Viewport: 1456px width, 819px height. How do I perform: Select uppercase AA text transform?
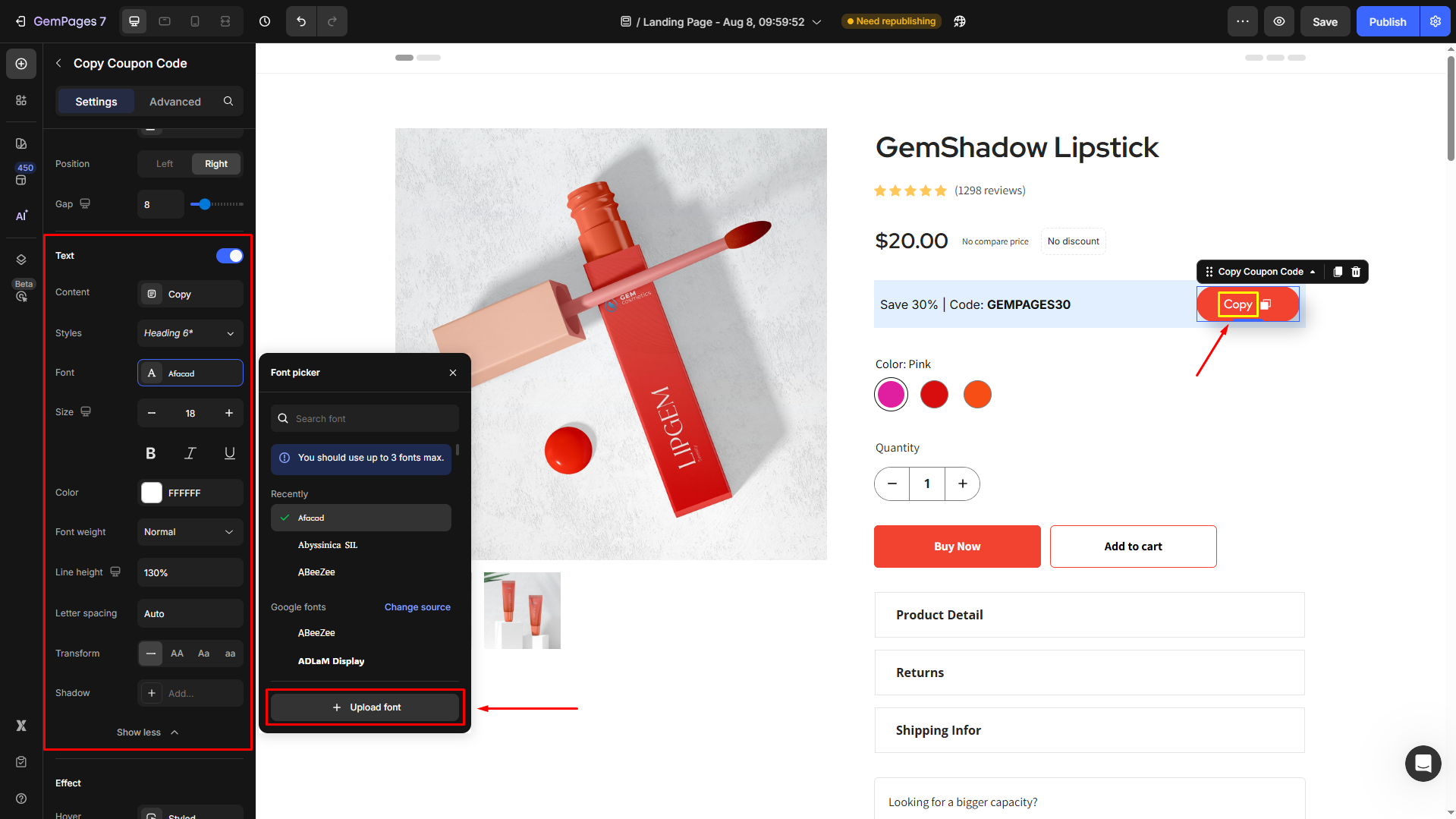177,654
